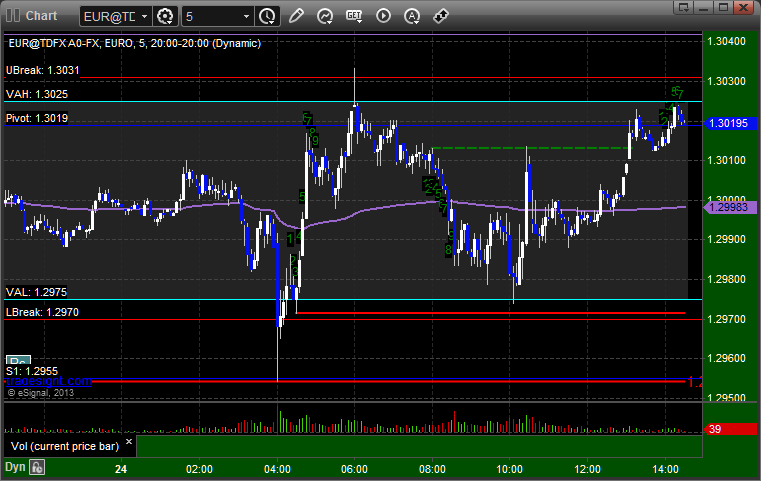Select the Vol (current price bar) tab
Screen dimensions: 761x481
(65, 446)
